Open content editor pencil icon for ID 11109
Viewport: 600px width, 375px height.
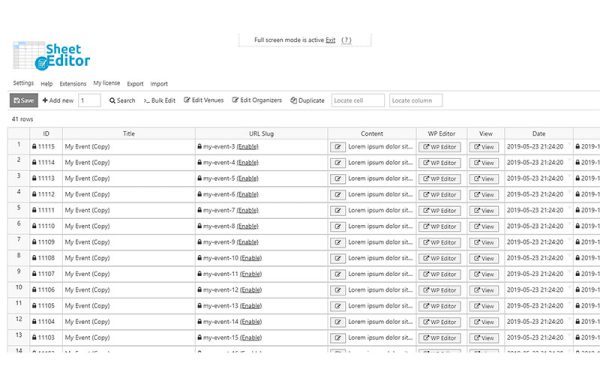[x=338, y=243]
